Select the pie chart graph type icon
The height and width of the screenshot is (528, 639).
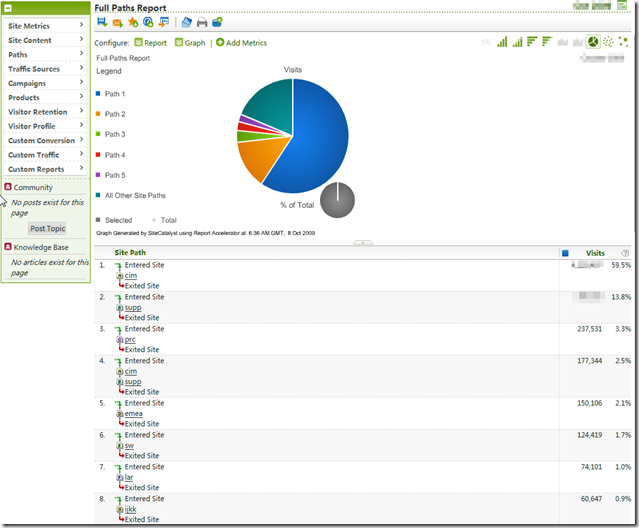click(593, 42)
